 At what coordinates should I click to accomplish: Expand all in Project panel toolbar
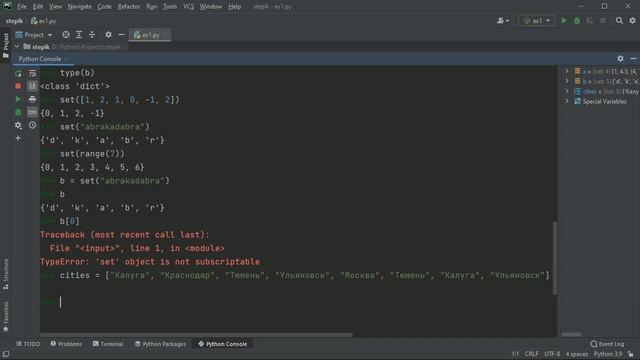click(x=79, y=35)
